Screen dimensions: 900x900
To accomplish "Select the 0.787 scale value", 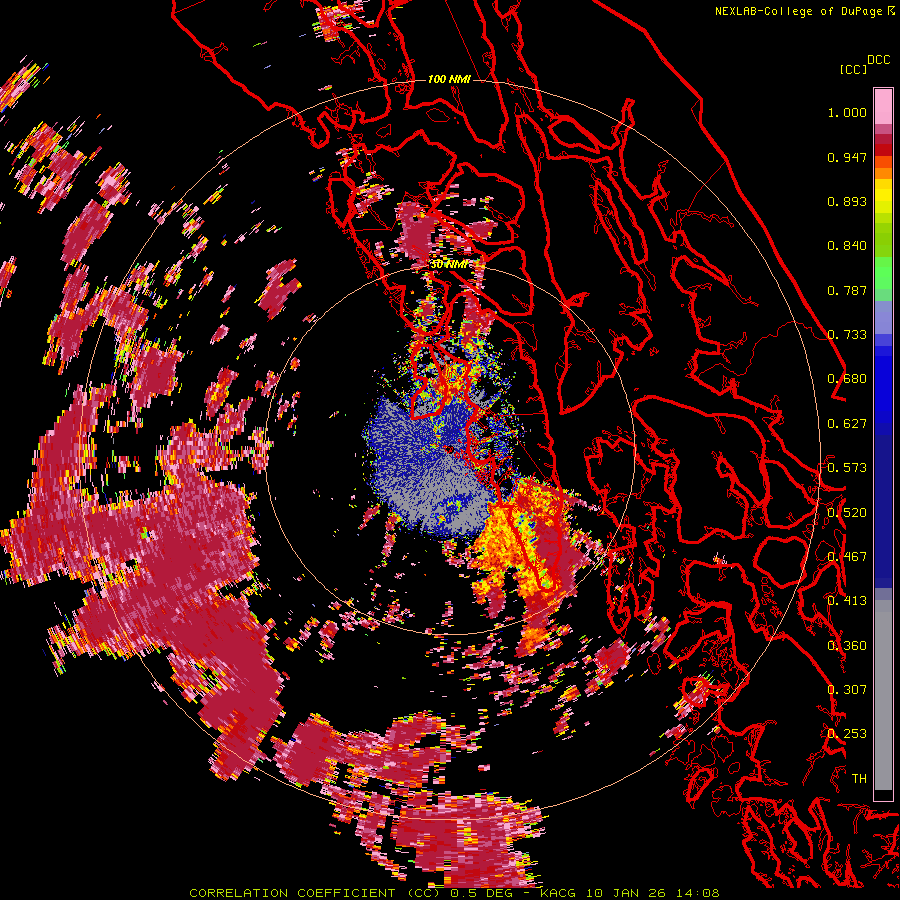I will coord(847,290).
